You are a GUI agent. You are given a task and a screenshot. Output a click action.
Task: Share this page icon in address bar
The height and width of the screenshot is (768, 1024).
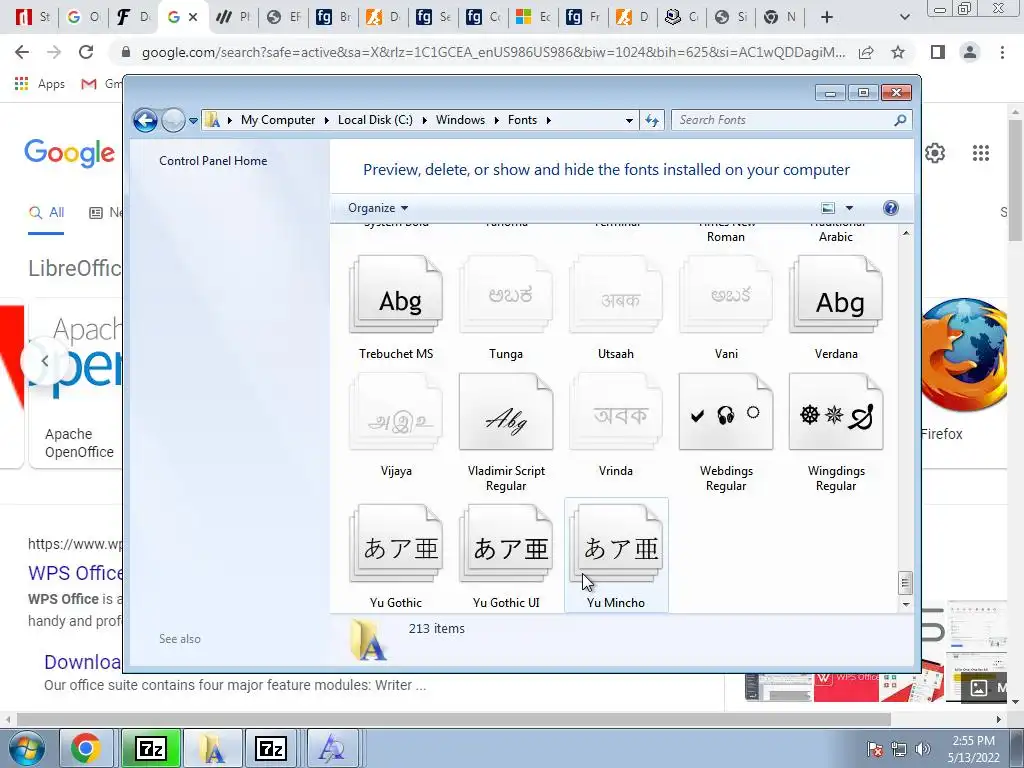866,52
